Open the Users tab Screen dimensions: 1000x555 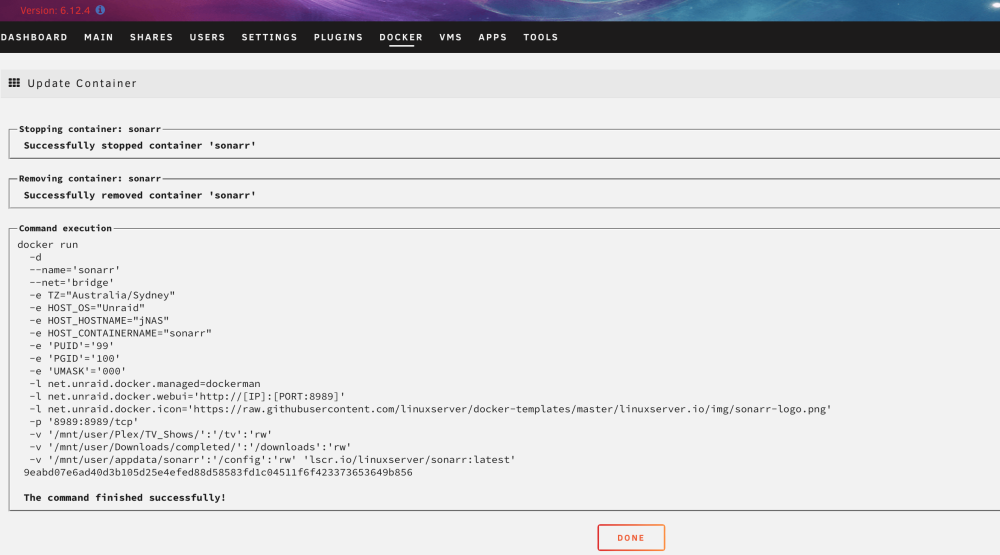(207, 37)
